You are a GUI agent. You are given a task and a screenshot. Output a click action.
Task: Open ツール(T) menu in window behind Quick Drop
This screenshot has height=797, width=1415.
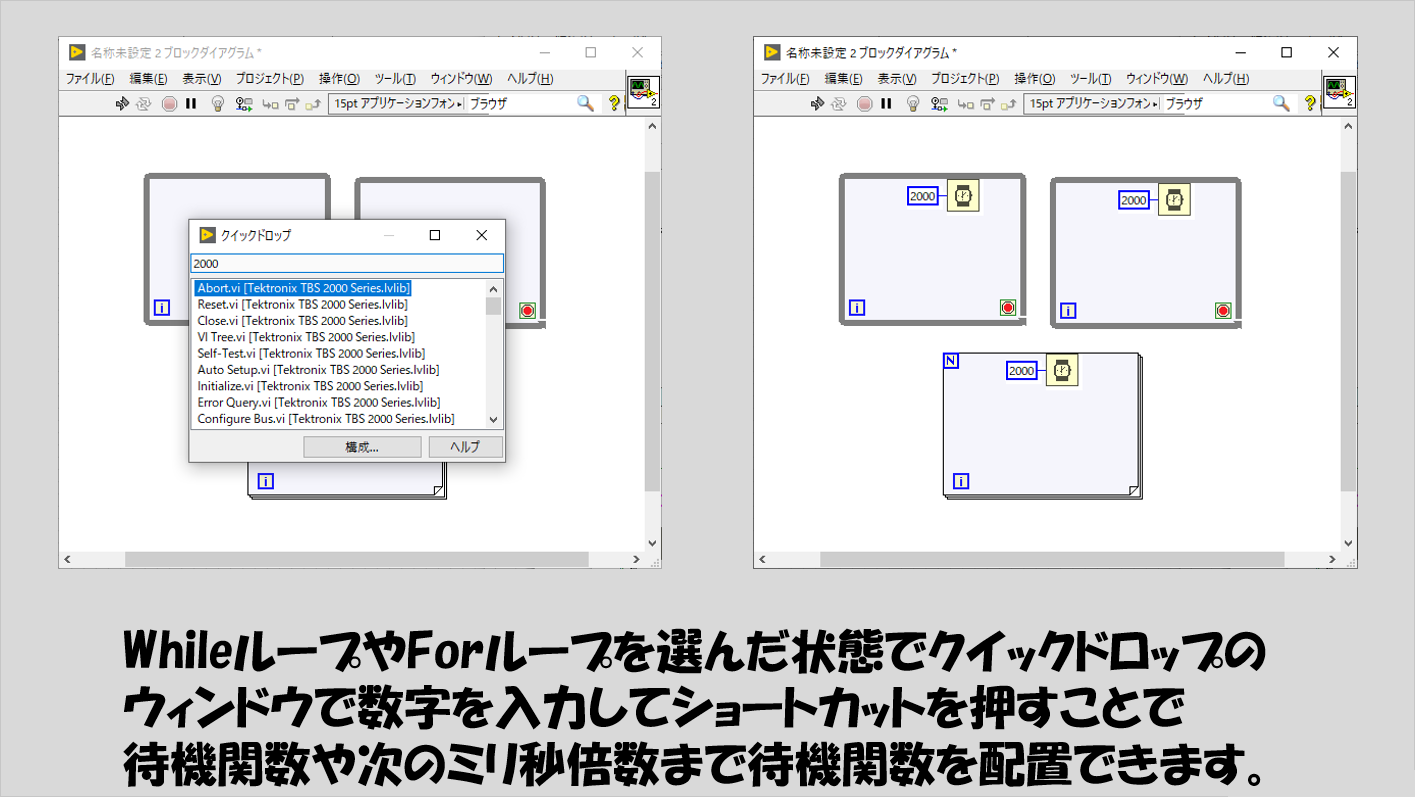point(395,79)
